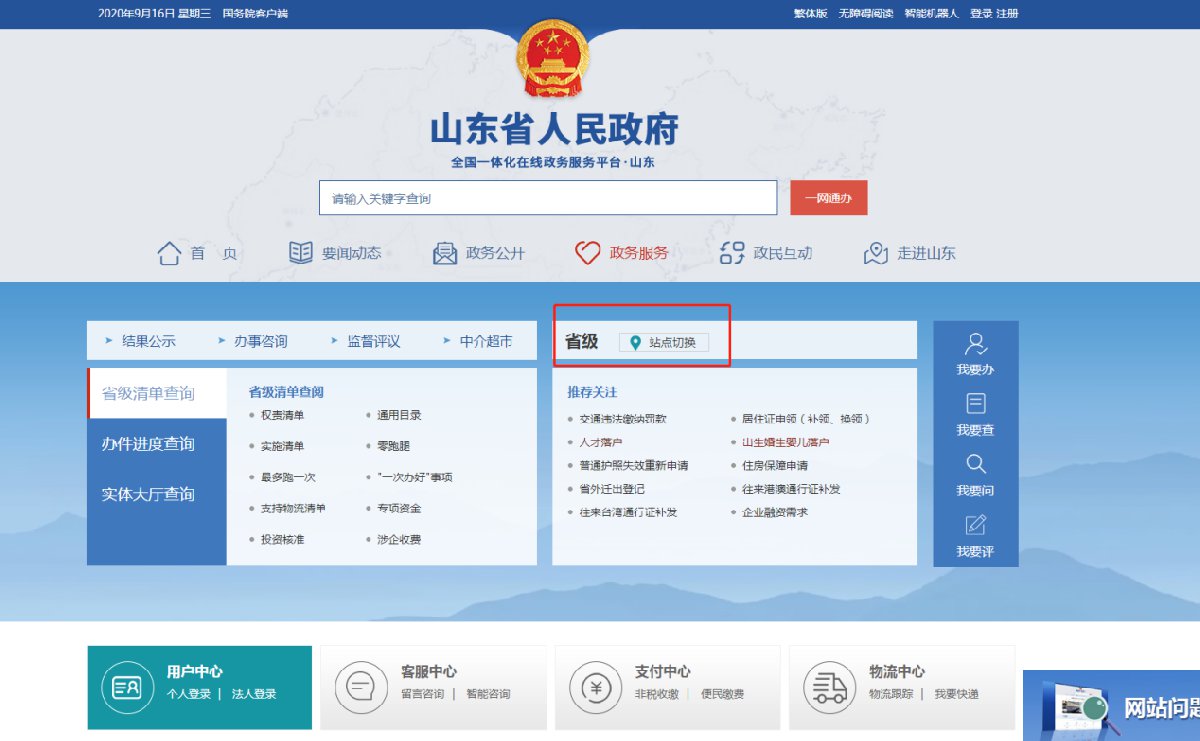Open 无障碍阅读 accessibility reading
This screenshot has width=1200, height=741.
[x=866, y=14]
